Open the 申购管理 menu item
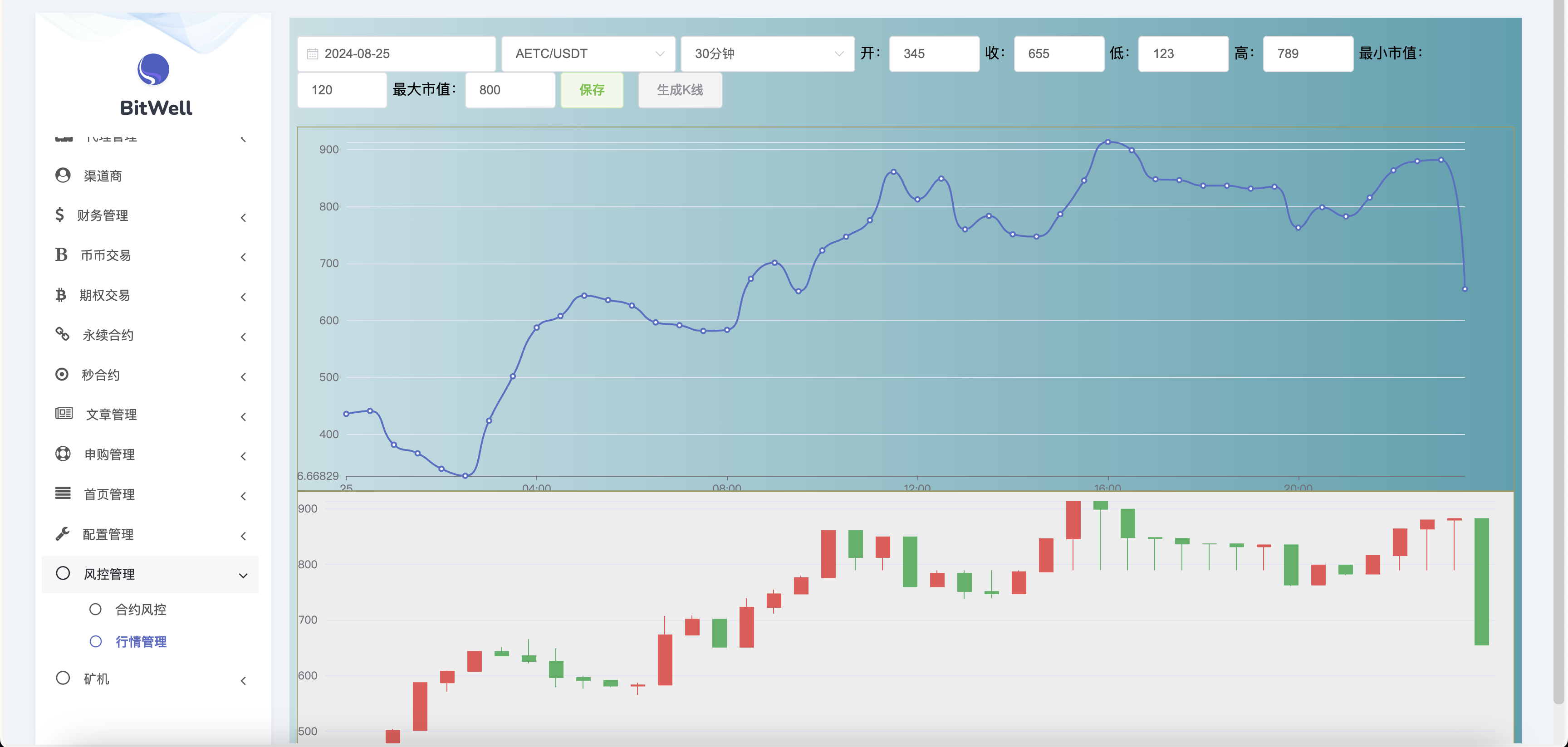Image resolution: width=1568 pixels, height=747 pixels. point(150,454)
